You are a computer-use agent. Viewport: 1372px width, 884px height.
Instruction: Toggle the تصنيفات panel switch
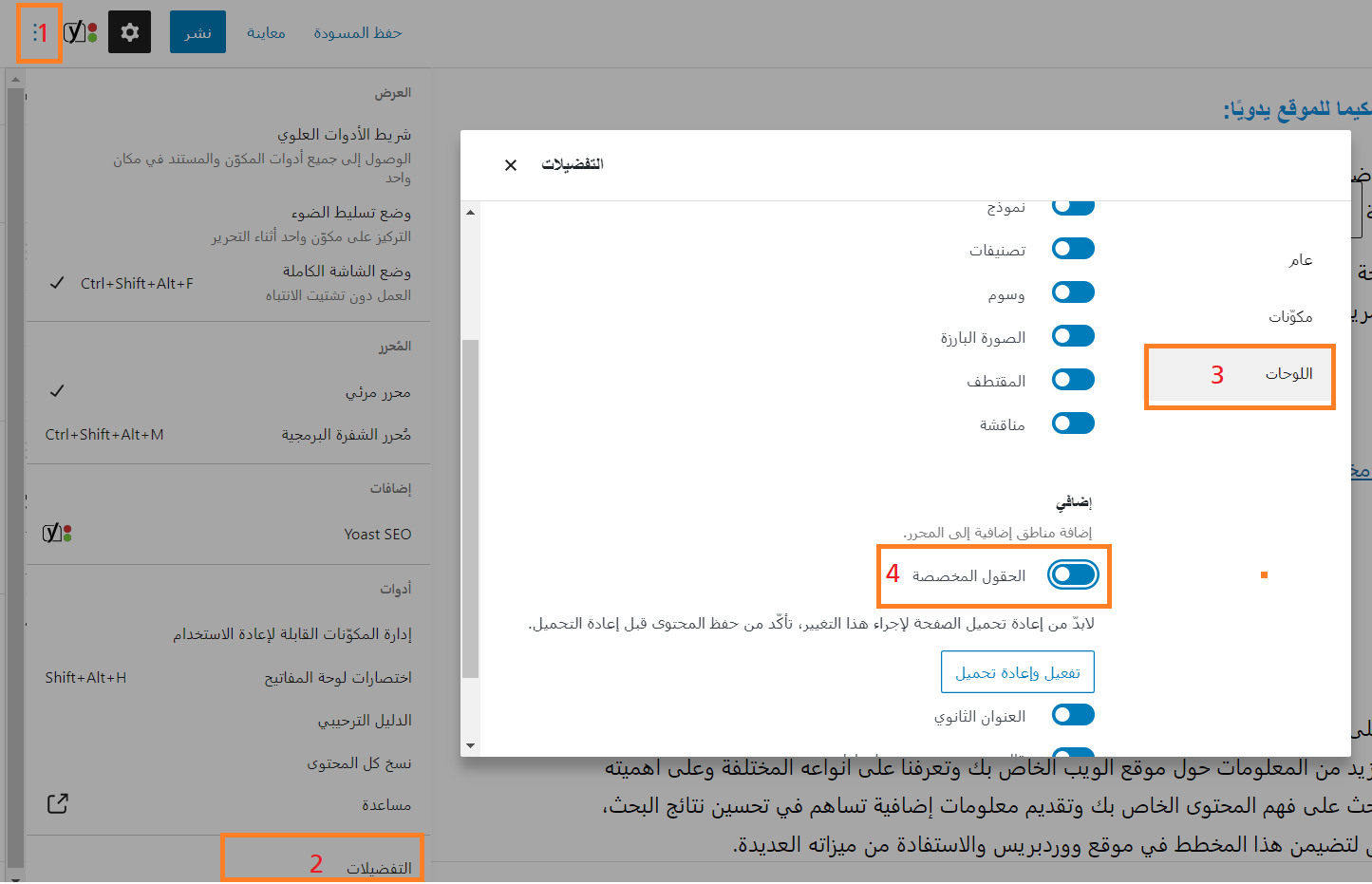(x=1073, y=249)
